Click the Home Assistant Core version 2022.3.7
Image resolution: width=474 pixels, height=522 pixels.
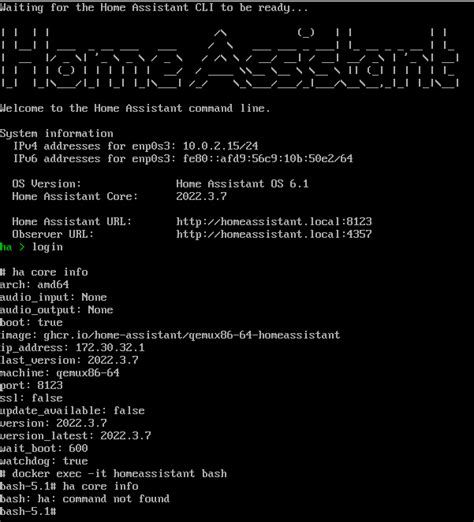201,196
